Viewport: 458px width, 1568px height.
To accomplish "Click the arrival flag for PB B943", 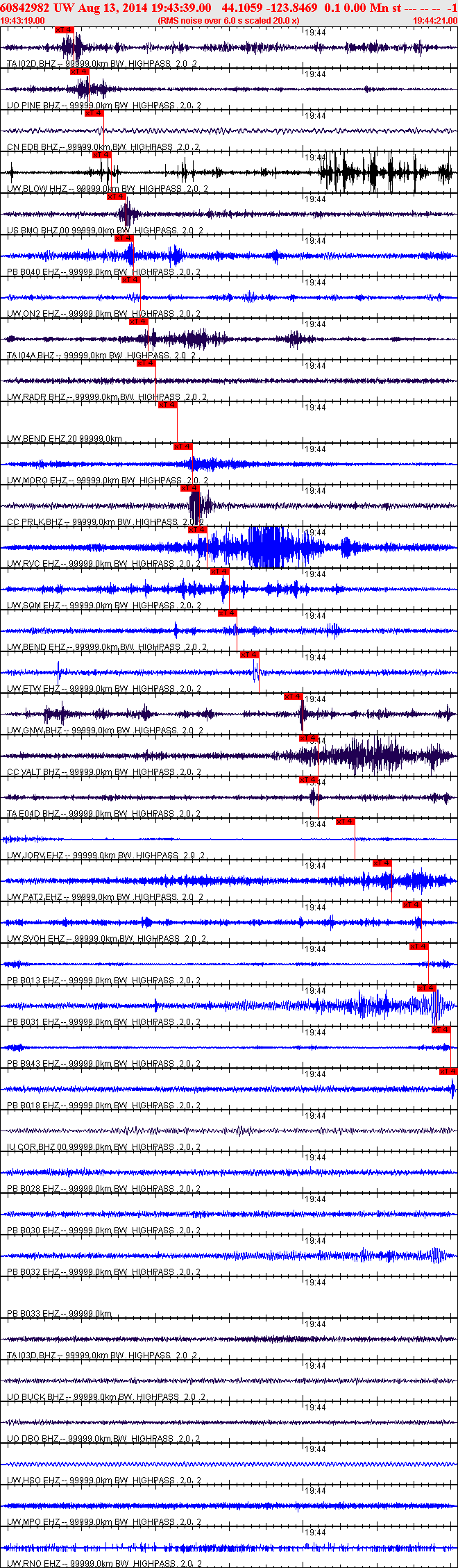I will coord(441,1030).
